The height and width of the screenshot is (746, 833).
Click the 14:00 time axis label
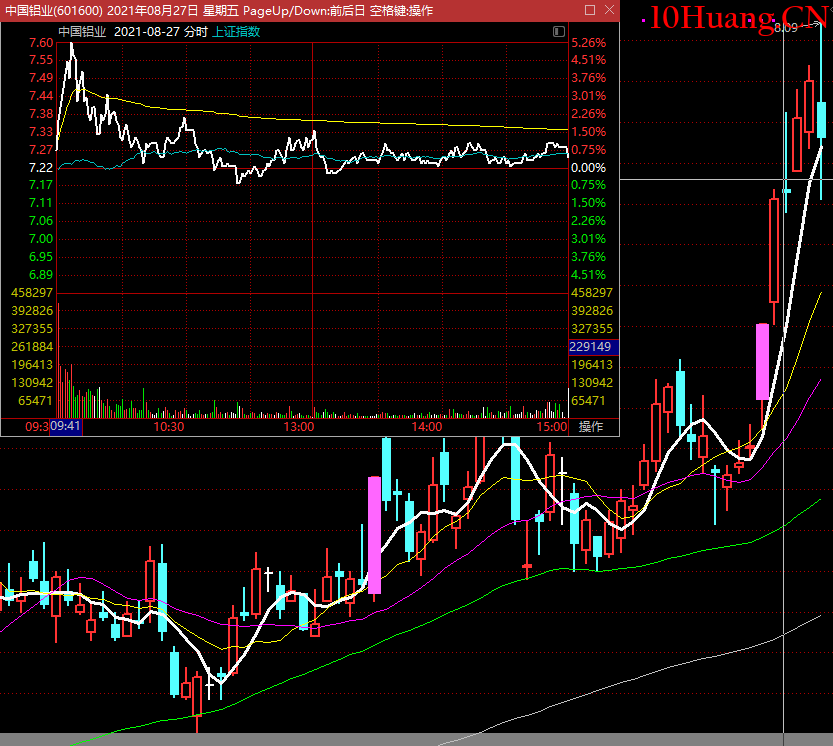click(x=427, y=427)
